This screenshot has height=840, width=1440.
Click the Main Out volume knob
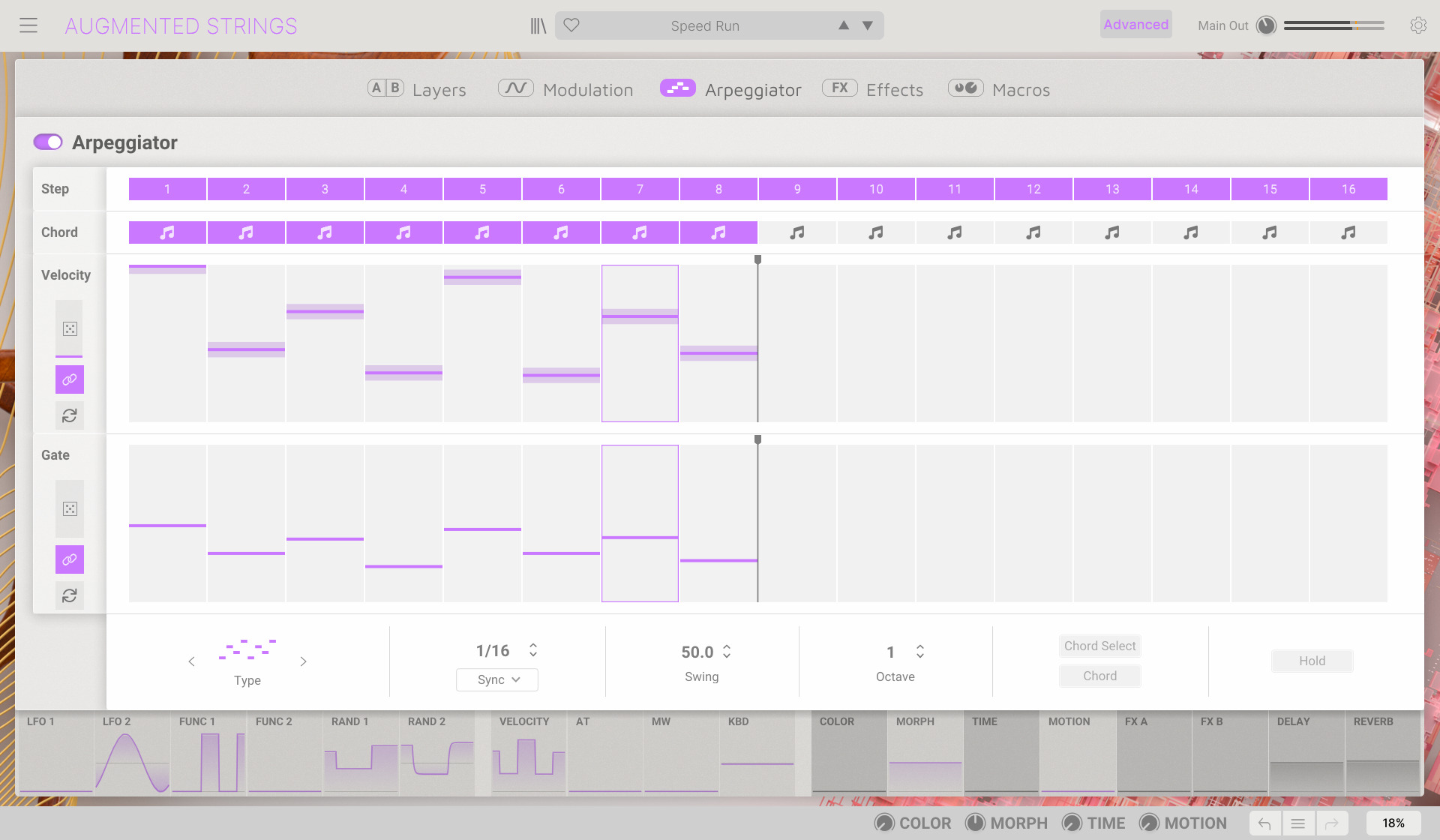[1266, 25]
